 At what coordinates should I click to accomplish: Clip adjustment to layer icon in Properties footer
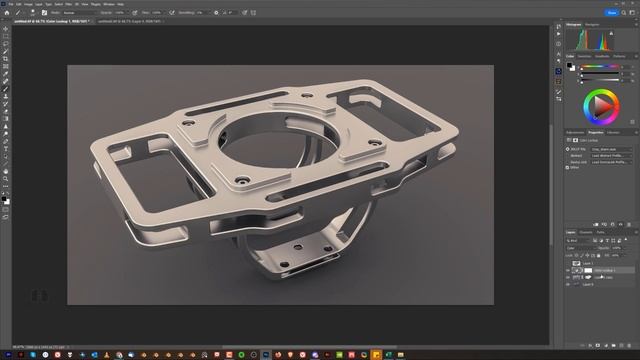click(596, 224)
